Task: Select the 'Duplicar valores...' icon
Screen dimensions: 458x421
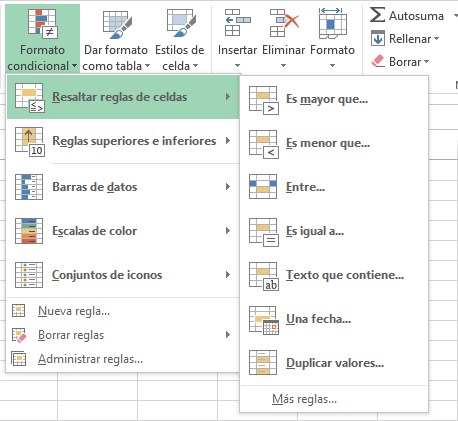Action: coord(263,363)
